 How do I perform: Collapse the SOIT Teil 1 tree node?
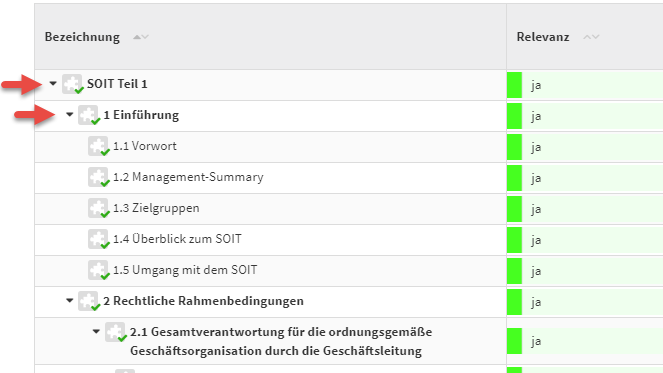(x=53, y=83)
